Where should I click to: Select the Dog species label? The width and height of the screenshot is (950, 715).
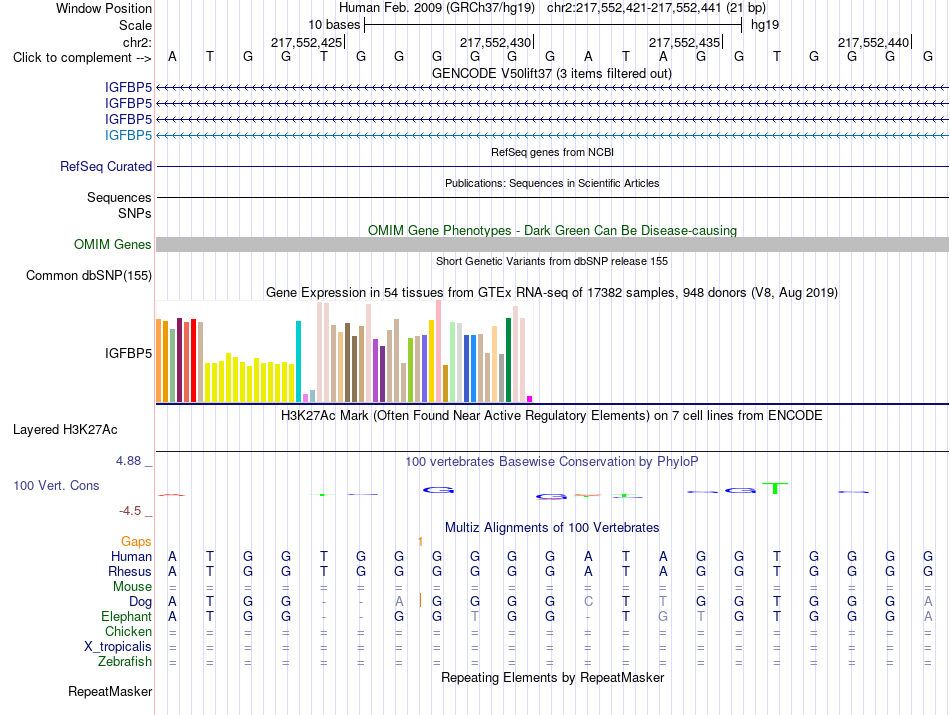(140, 602)
